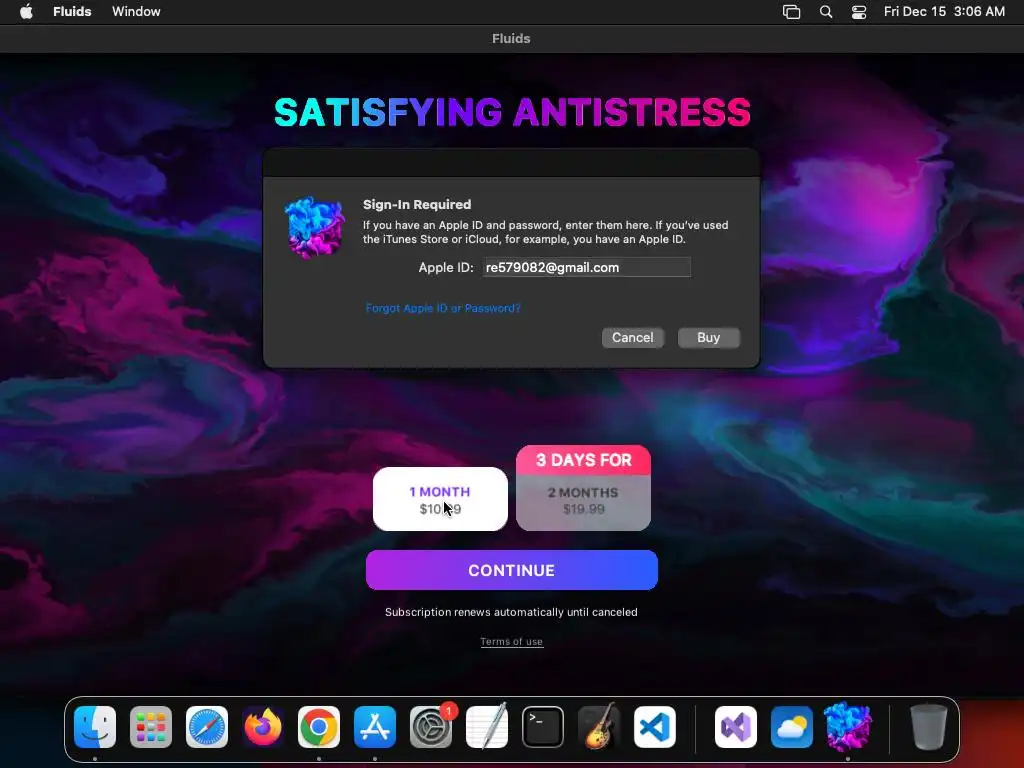Launch Firefox from the dock

[x=263, y=726]
